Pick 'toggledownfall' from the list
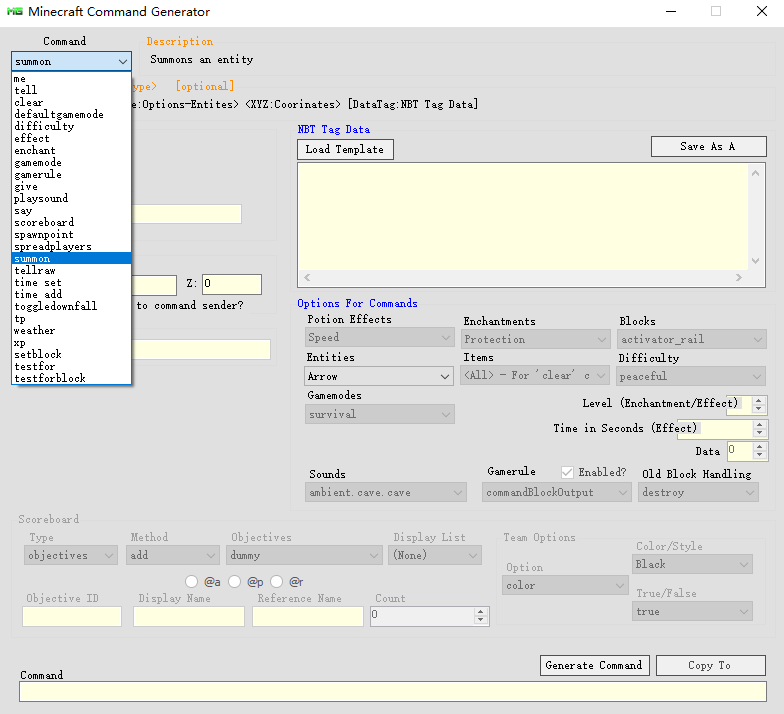This screenshot has height=714, width=784. tap(72, 306)
